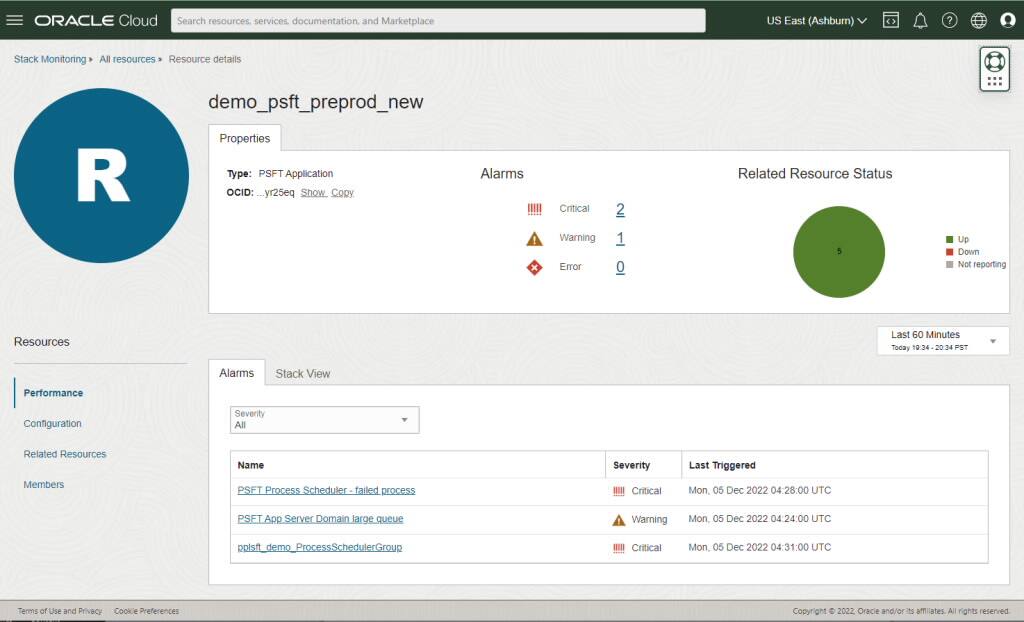Image resolution: width=1024 pixels, height=622 pixels.
Task: Open the help question mark icon
Action: [x=949, y=19]
